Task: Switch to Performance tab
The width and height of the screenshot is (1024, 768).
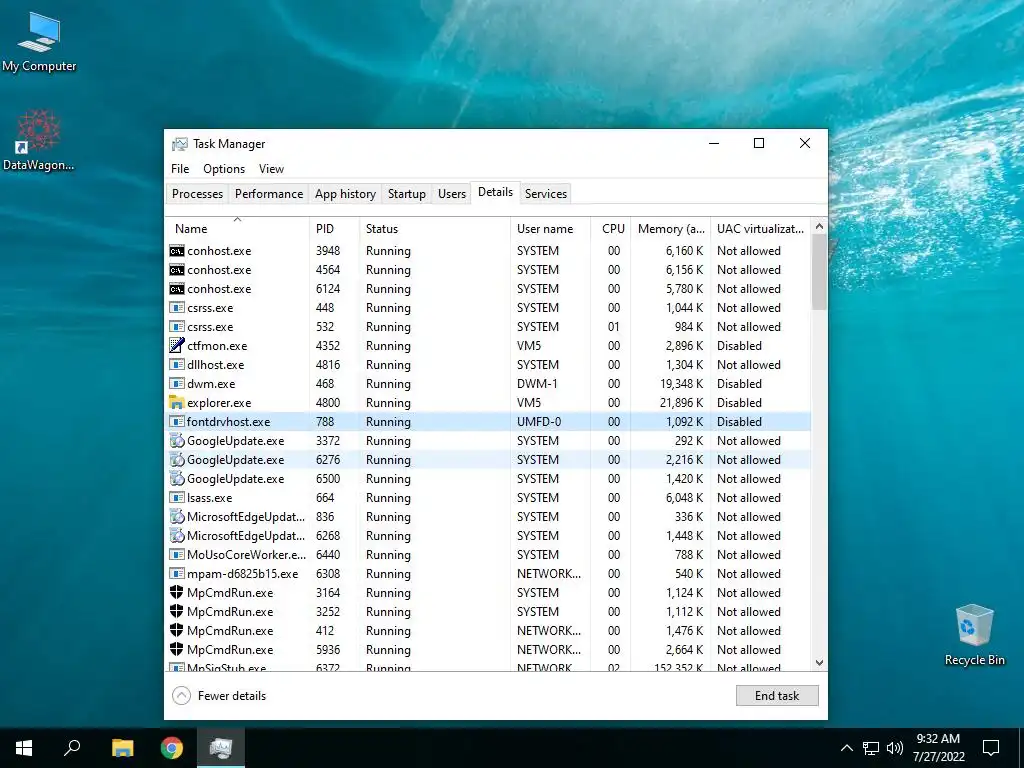Action: pos(269,194)
